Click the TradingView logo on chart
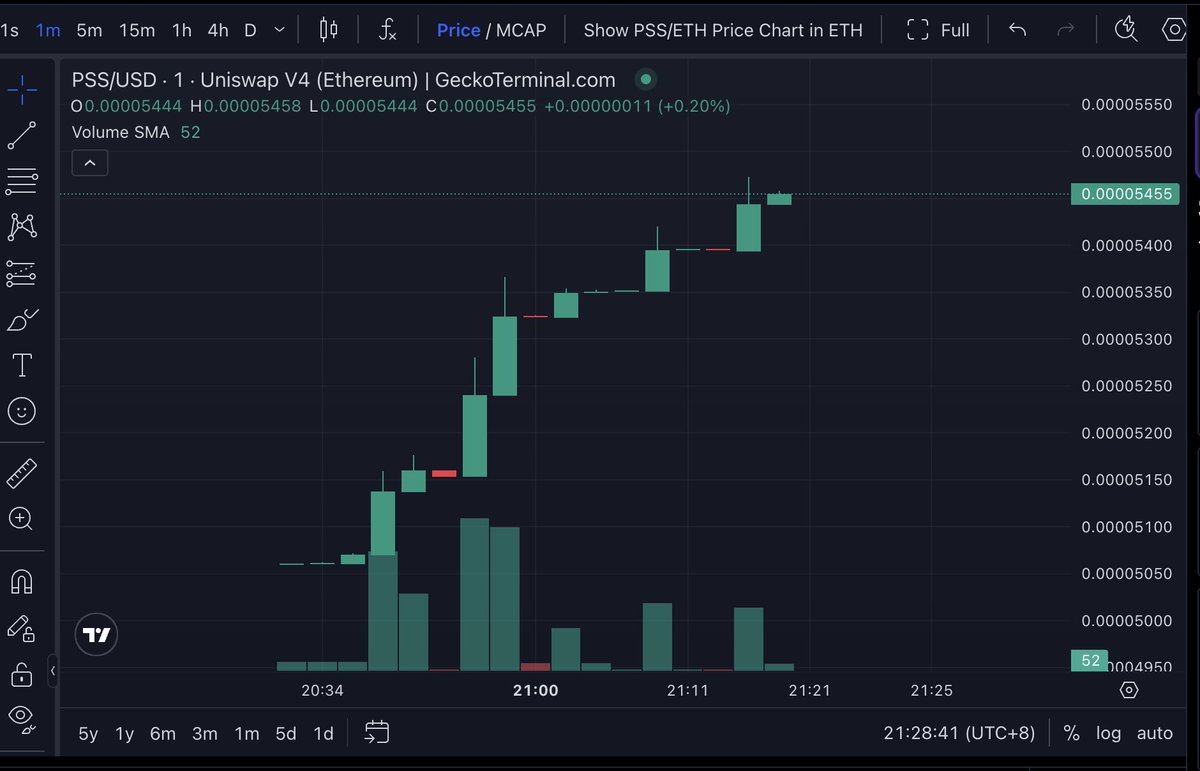This screenshot has width=1200, height=771. click(x=97, y=635)
